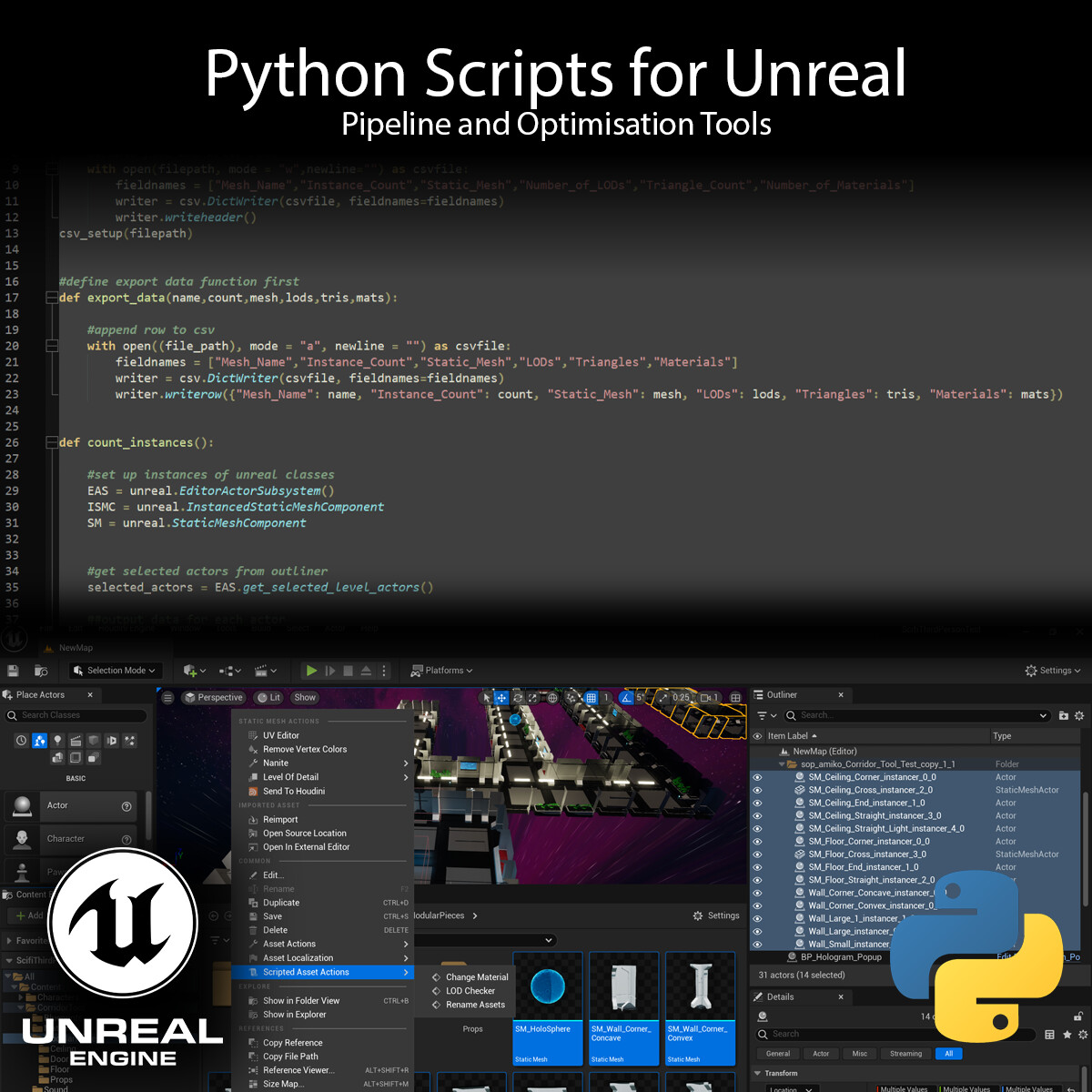1092x1092 pixels.
Task: Toggle visibility of SM_Ceiling_Cross_instancer_2_0
Action: click(x=758, y=790)
